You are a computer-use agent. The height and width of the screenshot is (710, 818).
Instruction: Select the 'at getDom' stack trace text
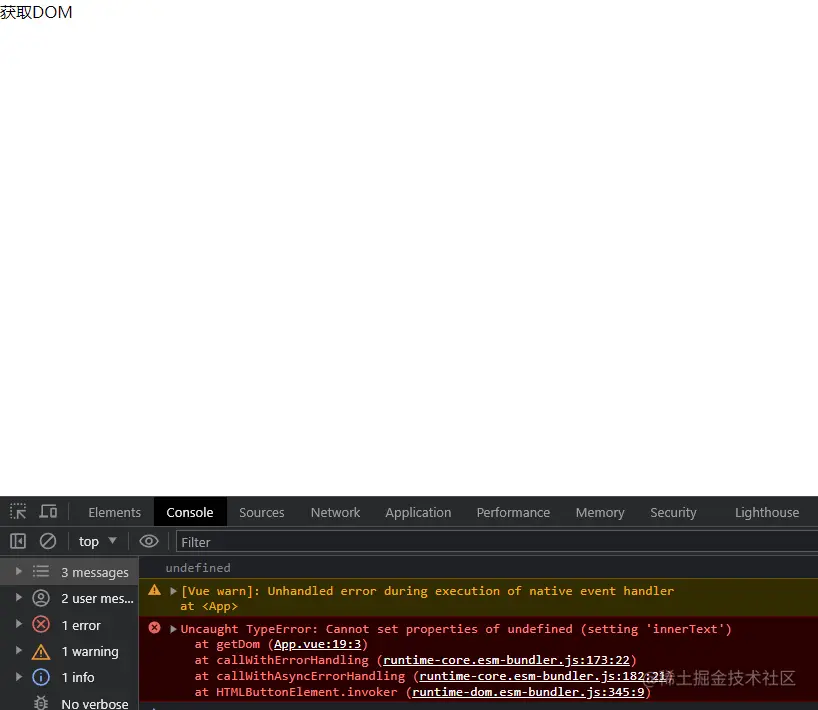(227, 644)
